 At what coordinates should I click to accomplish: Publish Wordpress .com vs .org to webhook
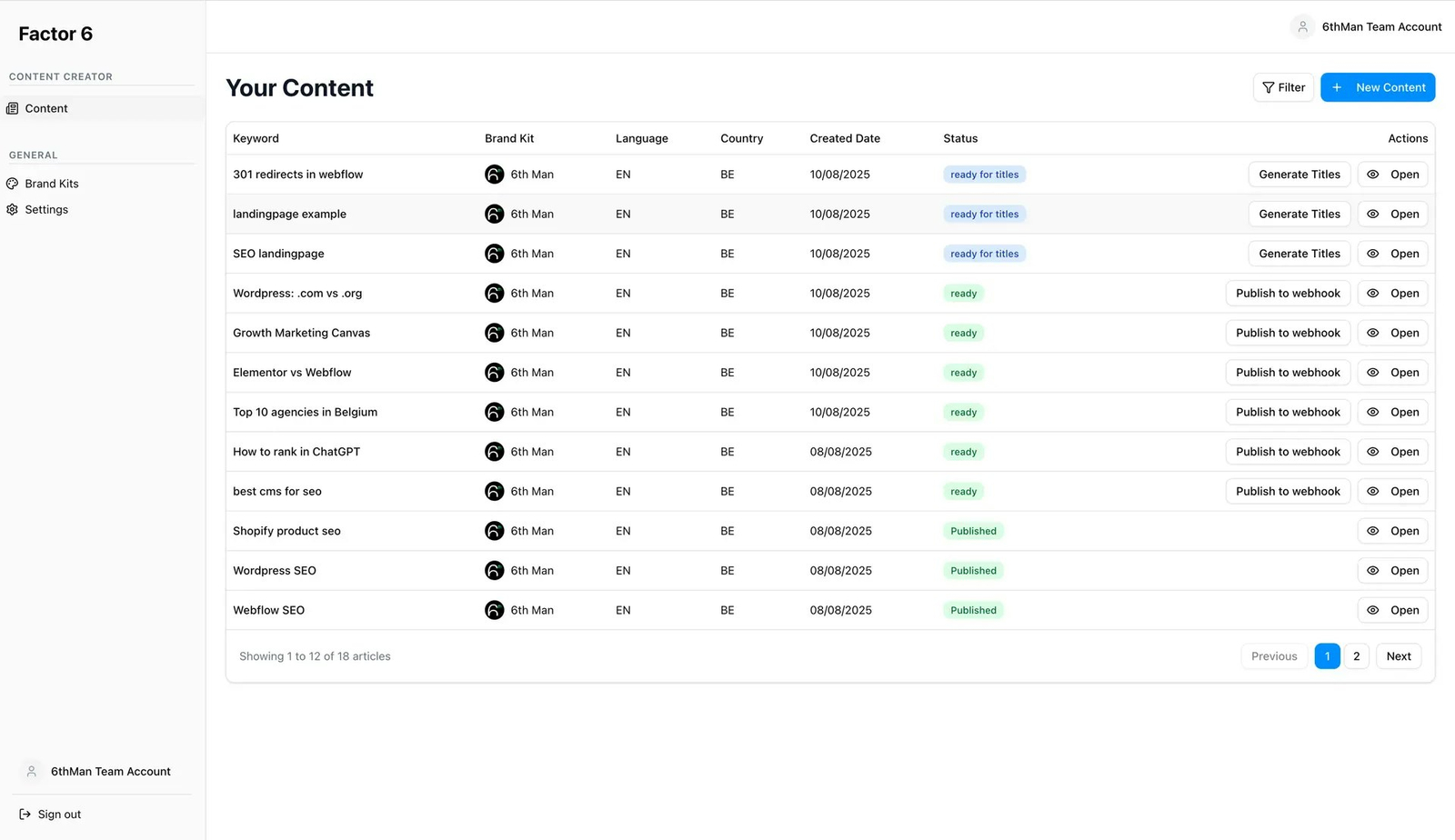1288,293
